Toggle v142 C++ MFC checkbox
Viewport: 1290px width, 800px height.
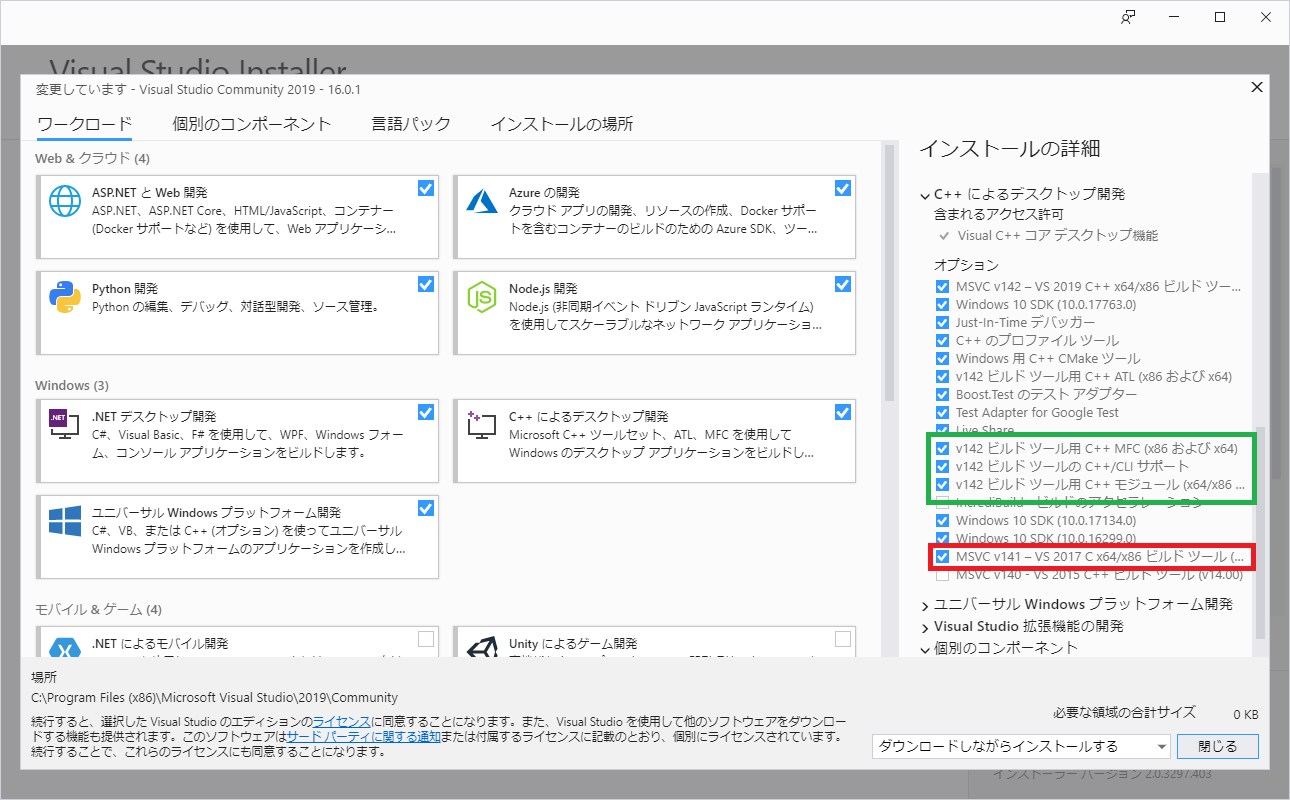tap(942, 448)
